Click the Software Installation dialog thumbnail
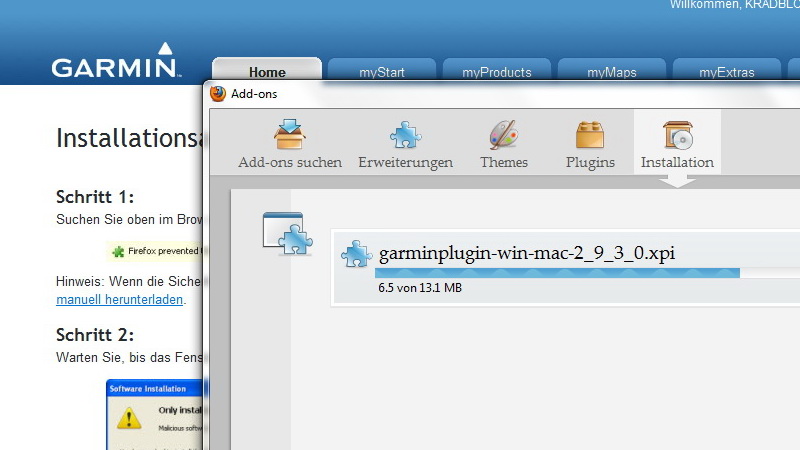This screenshot has width=800, height=450. (154, 414)
